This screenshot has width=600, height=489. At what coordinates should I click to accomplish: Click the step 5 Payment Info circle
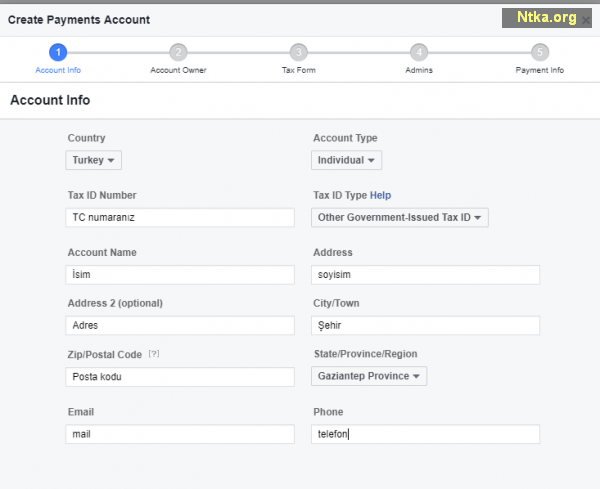click(540, 53)
